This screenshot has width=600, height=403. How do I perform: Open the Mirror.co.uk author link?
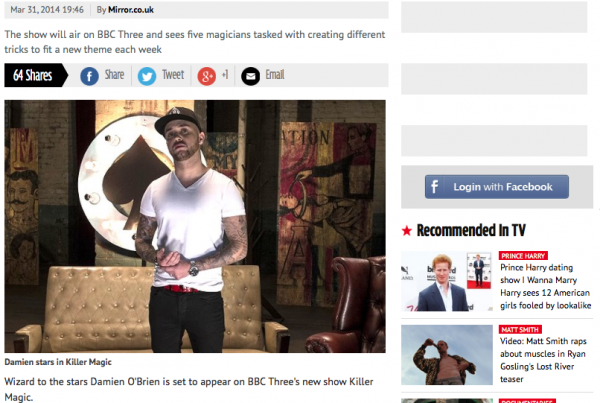click(131, 10)
